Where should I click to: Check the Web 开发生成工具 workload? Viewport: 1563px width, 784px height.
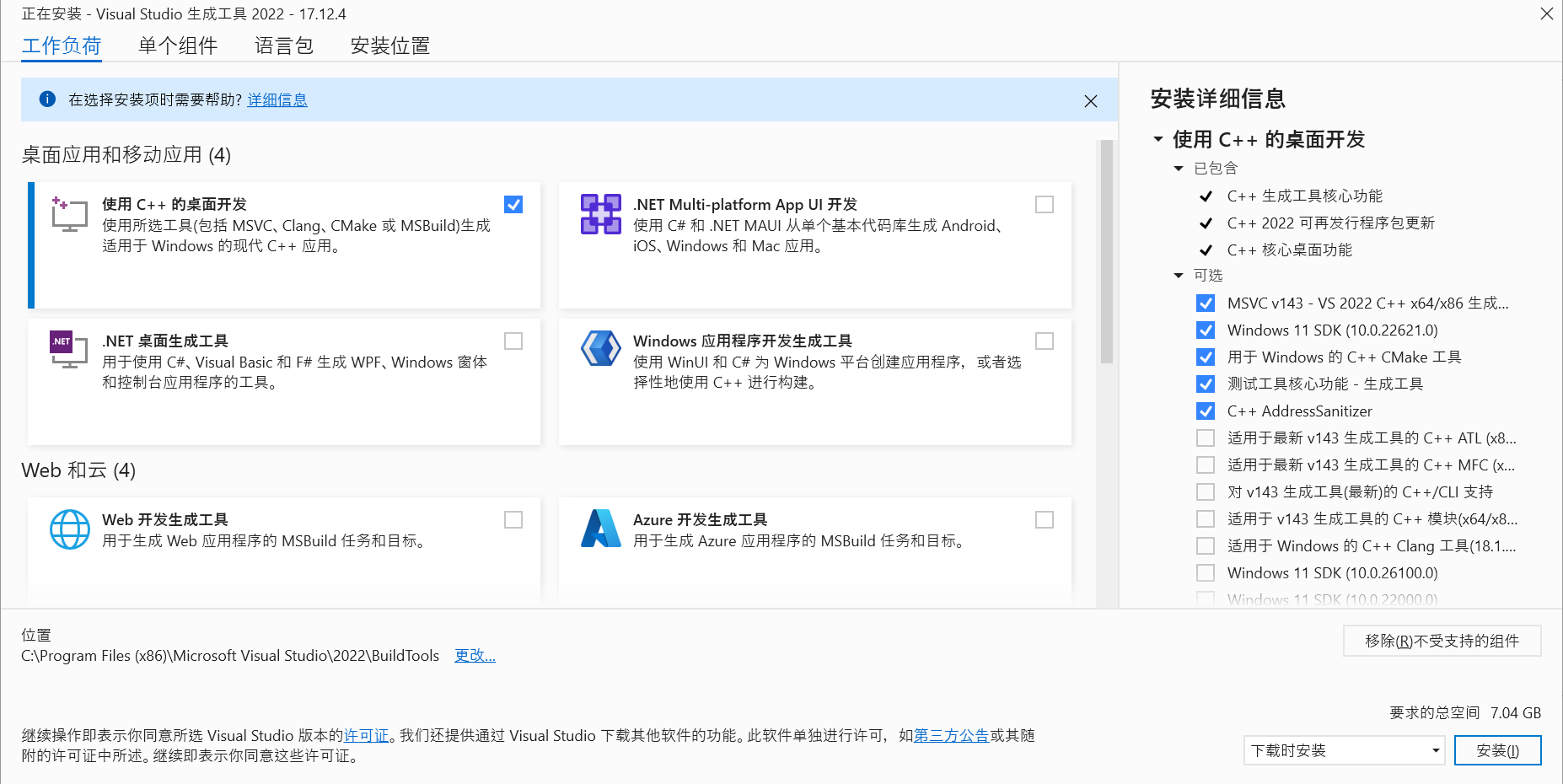(513, 520)
